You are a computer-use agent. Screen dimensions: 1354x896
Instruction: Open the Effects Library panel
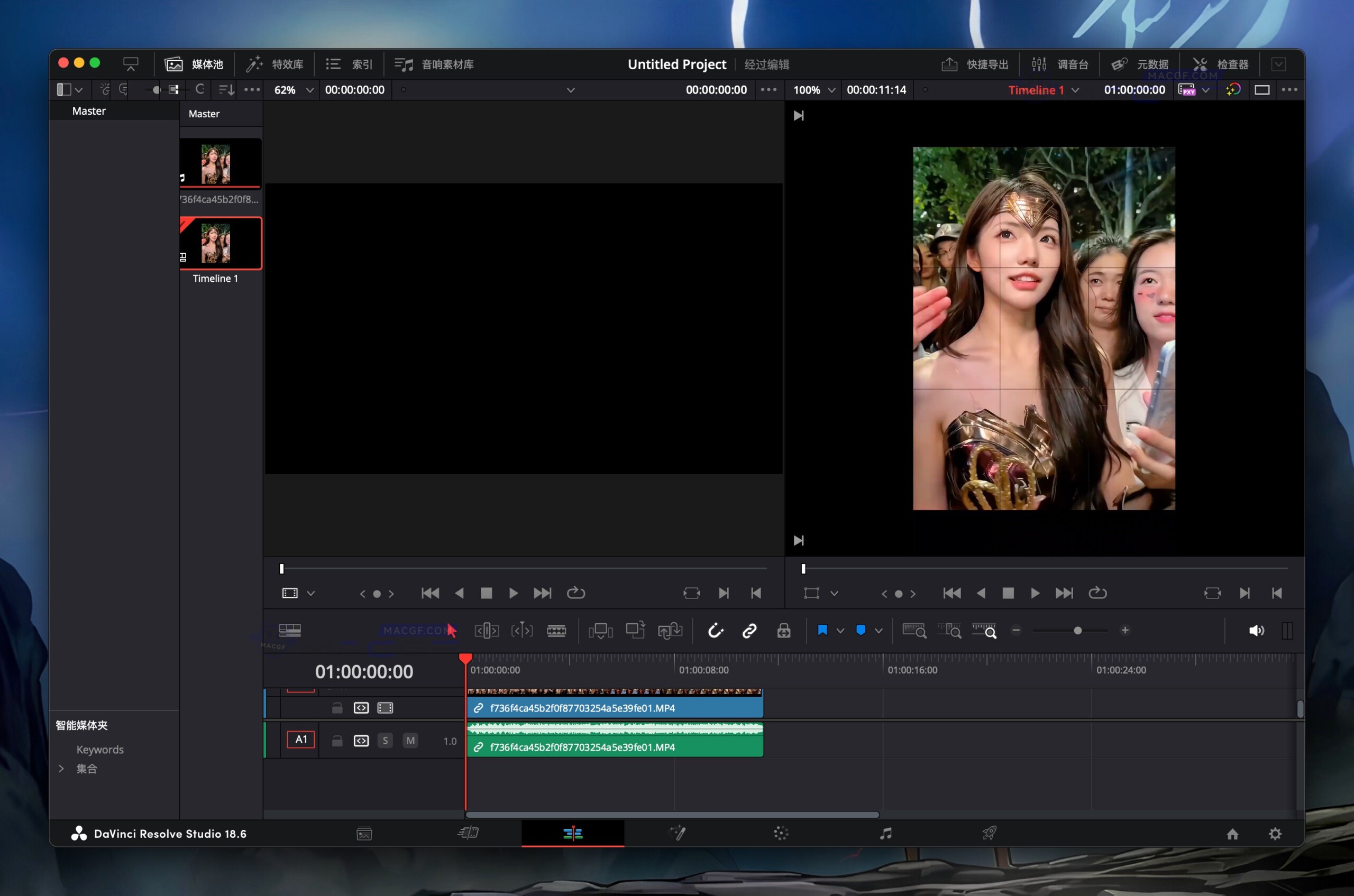275,64
